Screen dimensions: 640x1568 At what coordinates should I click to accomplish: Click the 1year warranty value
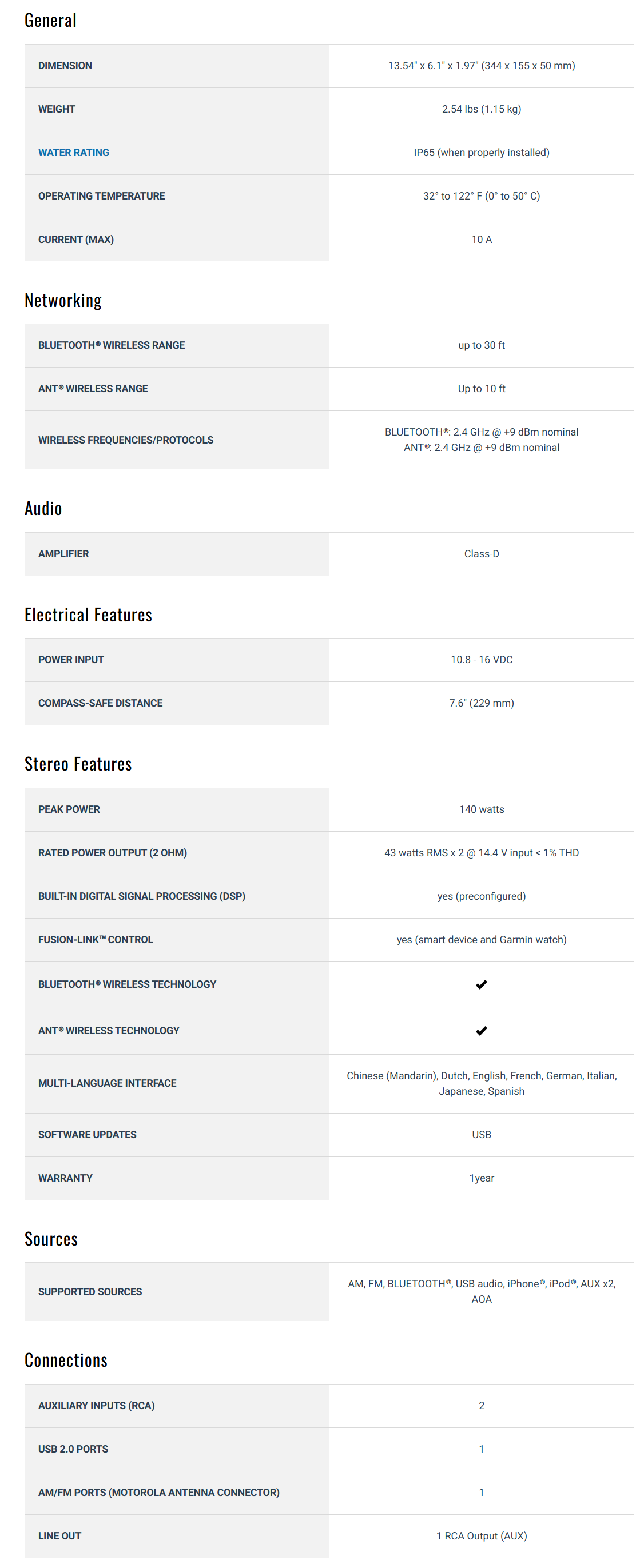pos(481,1179)
